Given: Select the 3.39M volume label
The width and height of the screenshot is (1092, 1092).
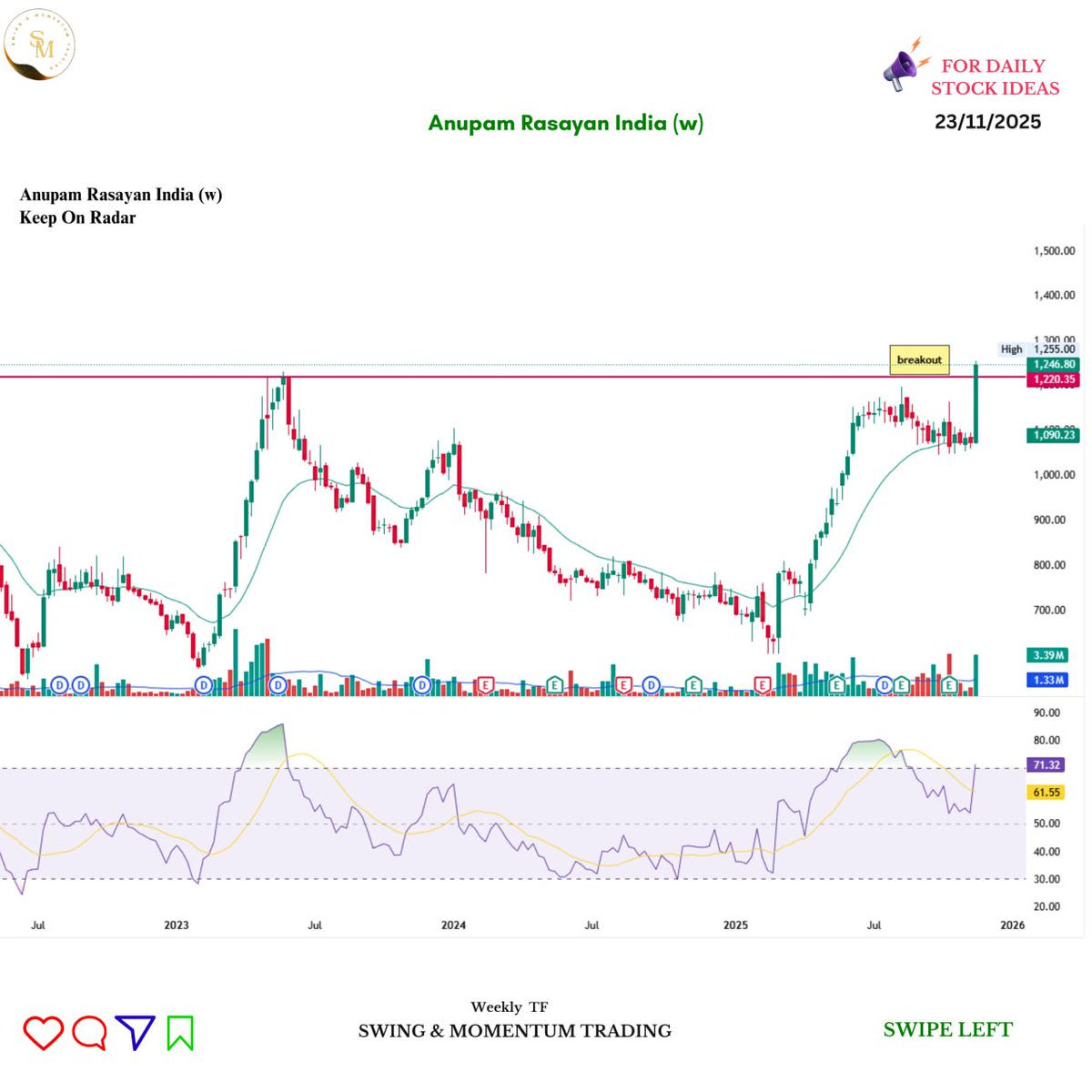Looking at the screenshot, I should coord(1048,655).
